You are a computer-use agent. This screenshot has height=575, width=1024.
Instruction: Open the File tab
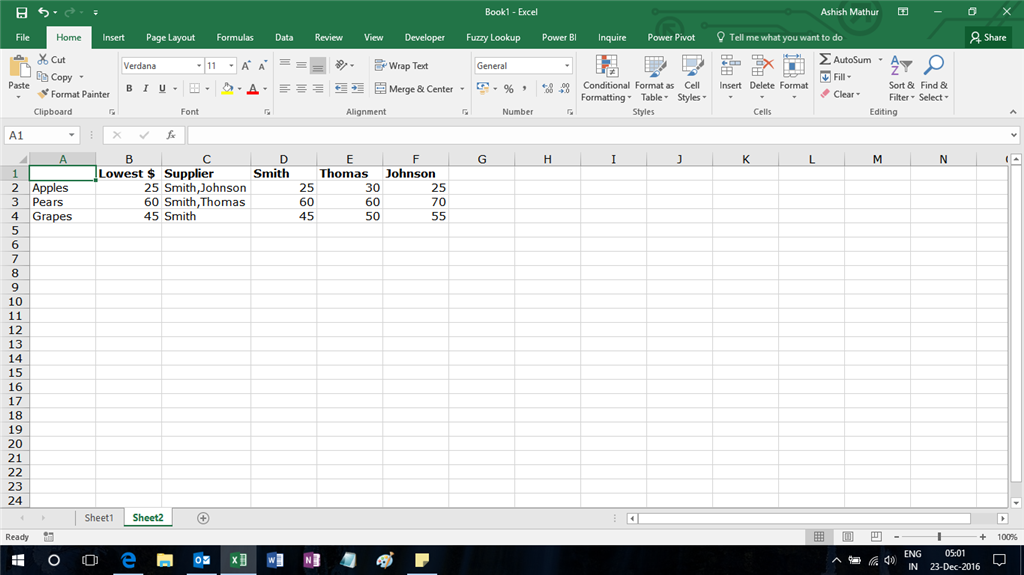[x=23, y=37]
